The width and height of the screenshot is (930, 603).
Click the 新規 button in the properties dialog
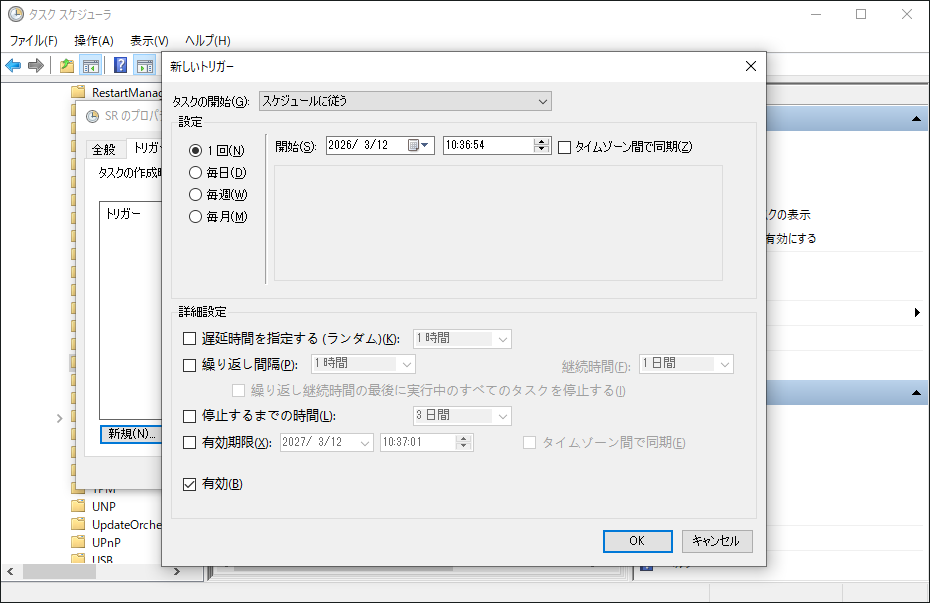click(x=130, y=435)
